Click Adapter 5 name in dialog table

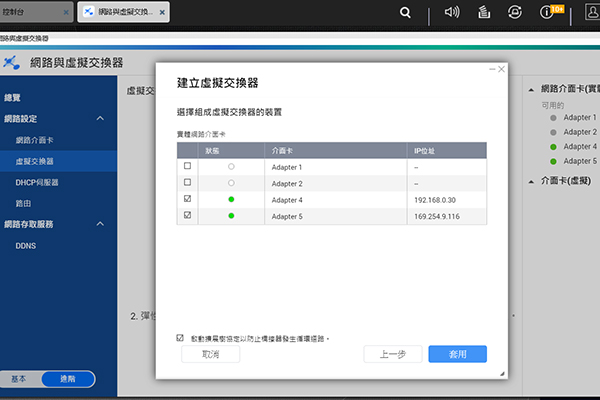pos(287,217)
